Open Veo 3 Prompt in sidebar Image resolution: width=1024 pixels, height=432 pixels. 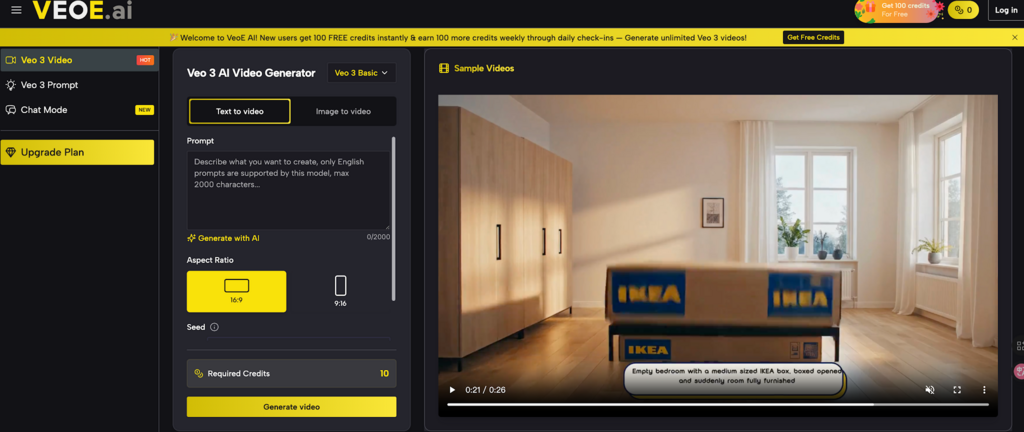pyautogui.click(x=49, y=85)
